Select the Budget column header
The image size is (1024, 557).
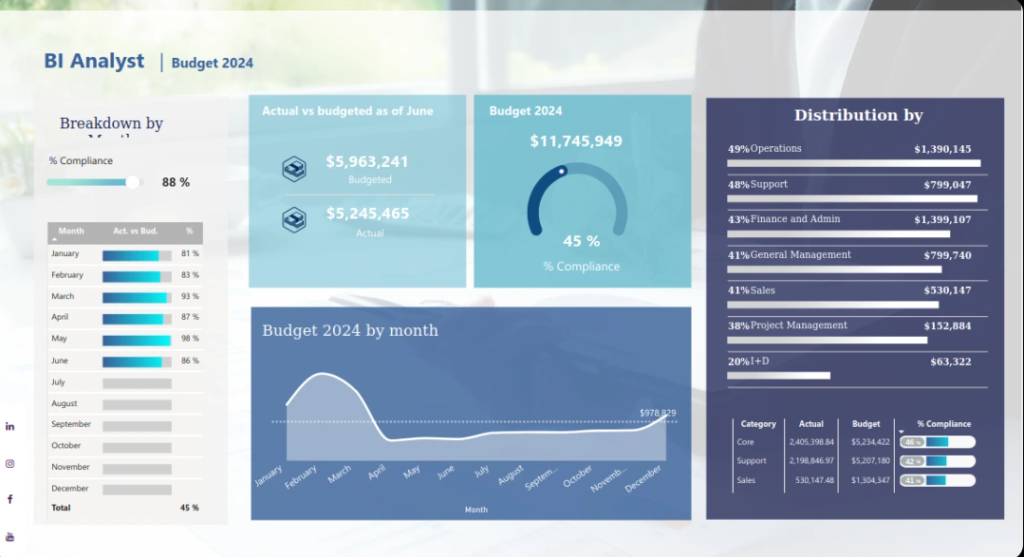click(x=866, y=424)
